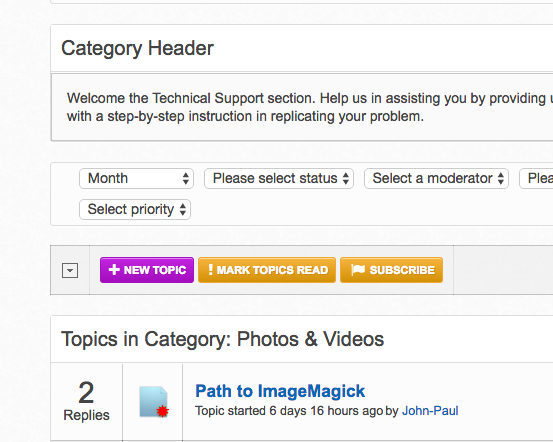Screen dimensions: 553x442
Task: Click the topic document icon with red star
Action: [x=154, y=402]
